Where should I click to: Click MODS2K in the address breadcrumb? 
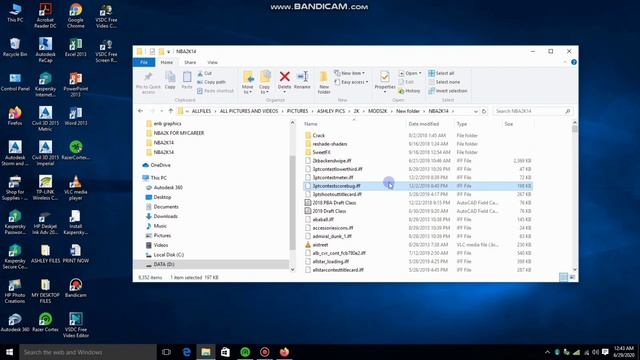click(x=378, y=111)
